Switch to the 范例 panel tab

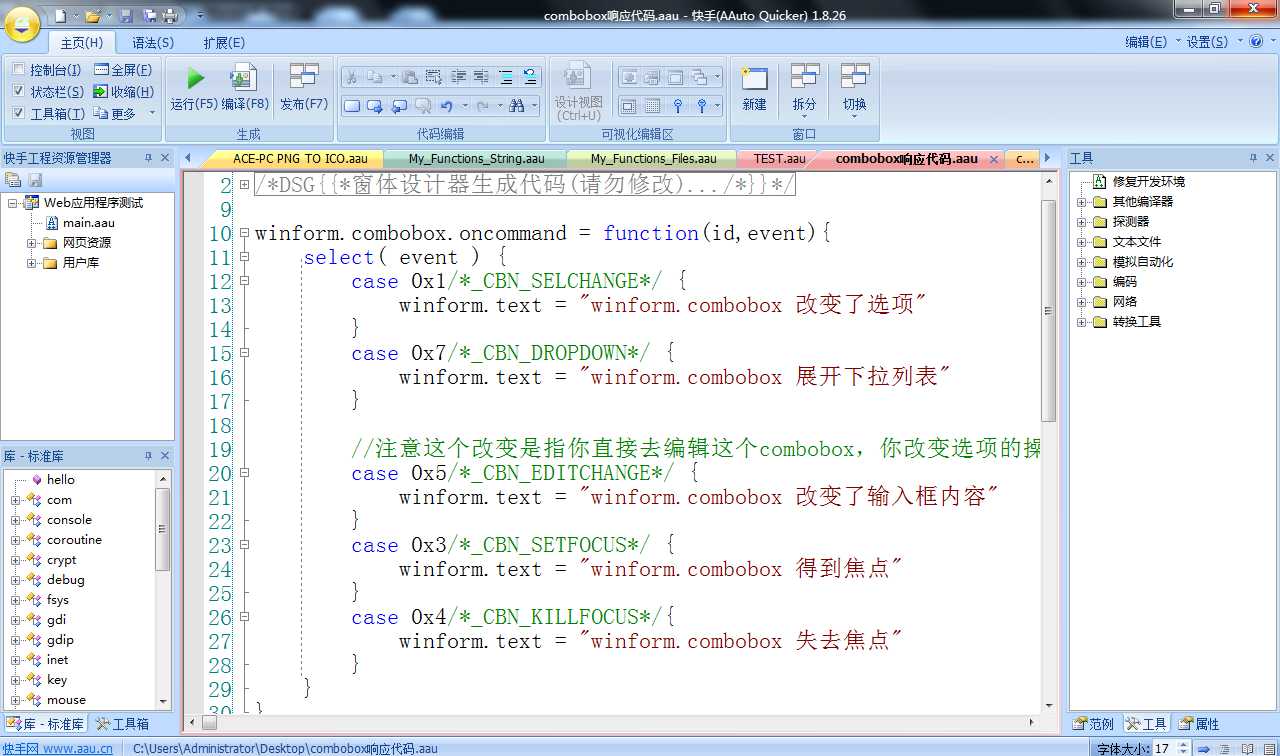point(1094,724)
